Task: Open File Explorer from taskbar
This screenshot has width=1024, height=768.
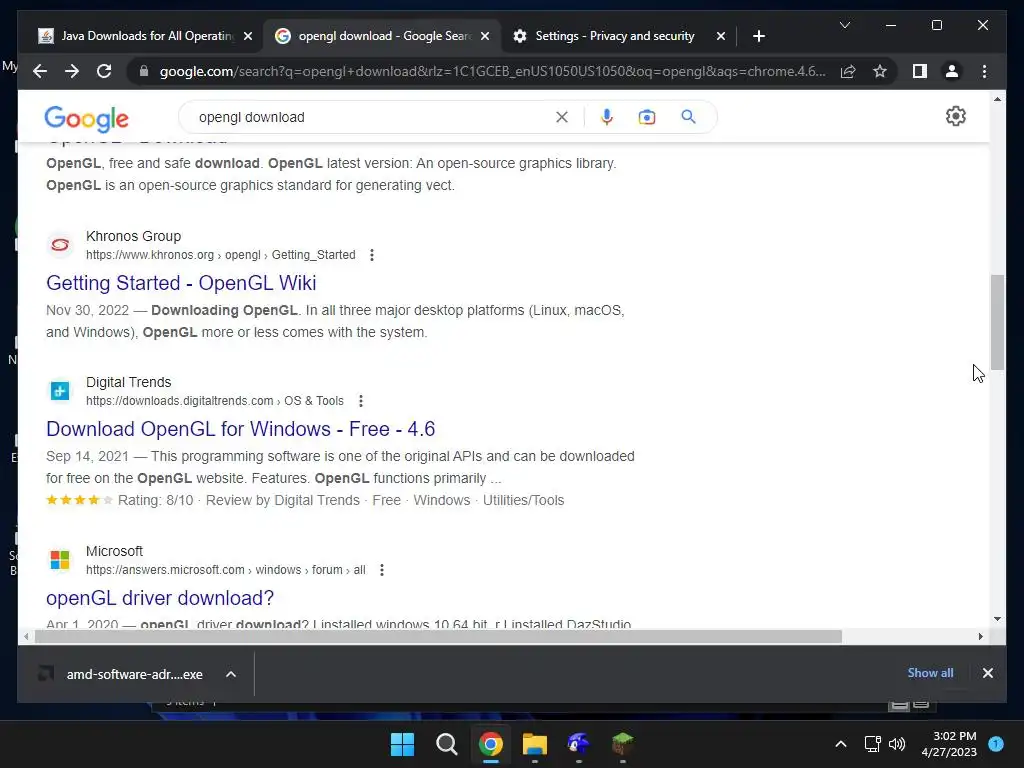Action: (534, 744)
